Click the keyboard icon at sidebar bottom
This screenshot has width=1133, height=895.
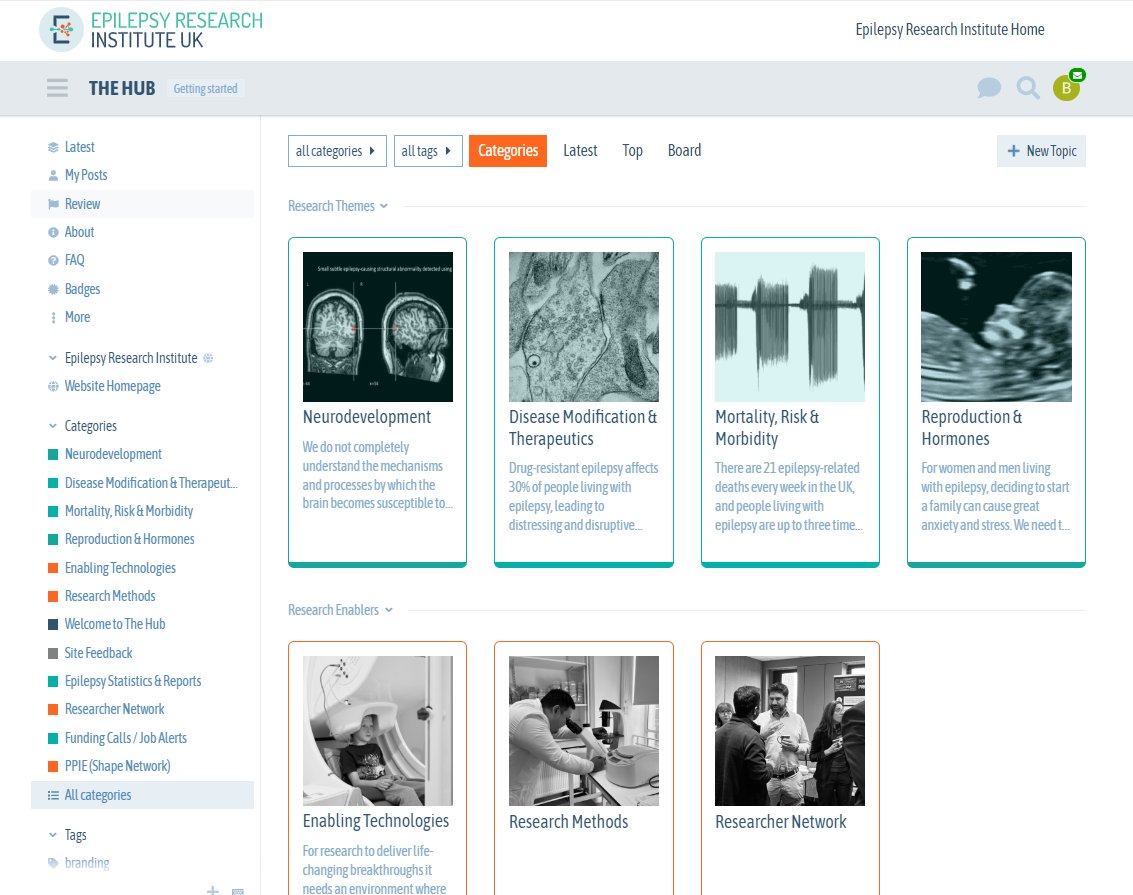(x=238, y=891)
